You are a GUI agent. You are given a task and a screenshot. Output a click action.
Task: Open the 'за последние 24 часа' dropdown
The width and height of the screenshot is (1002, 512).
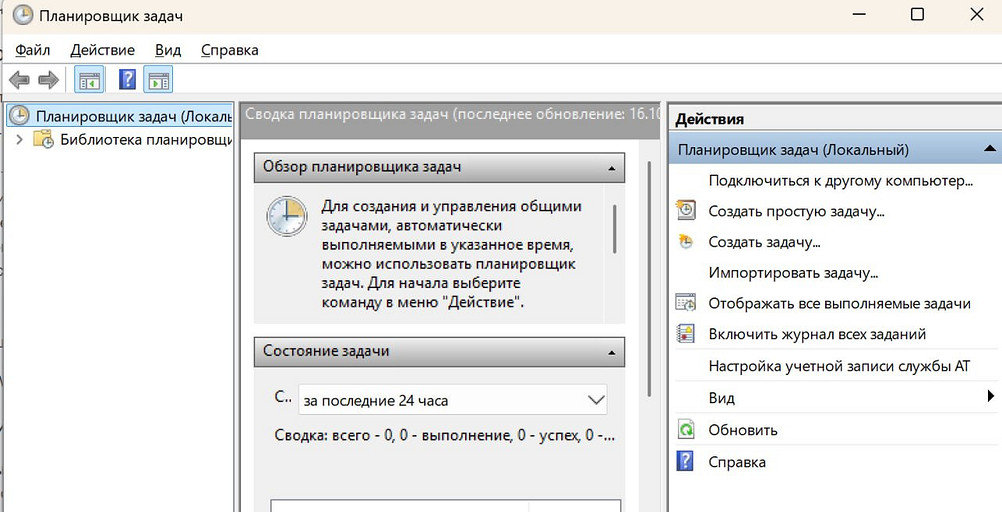tap(452, 400)
